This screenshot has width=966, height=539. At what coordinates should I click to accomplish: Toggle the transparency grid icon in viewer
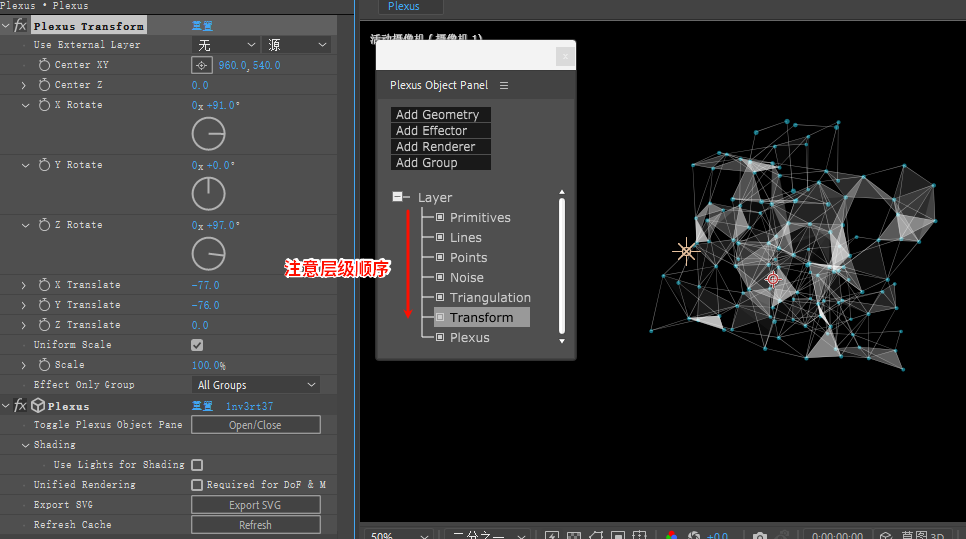click(x=574, y=536)
